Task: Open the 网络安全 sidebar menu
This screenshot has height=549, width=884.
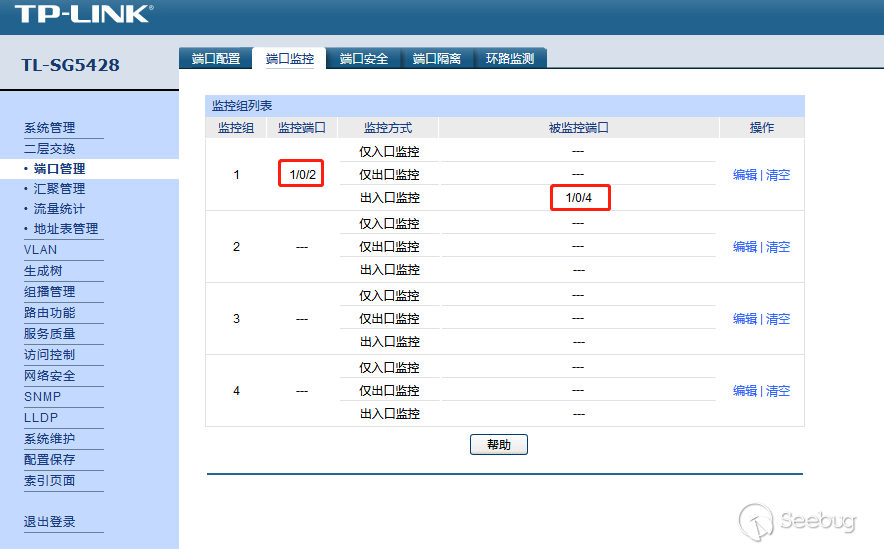Action: [x=50, y=376]
